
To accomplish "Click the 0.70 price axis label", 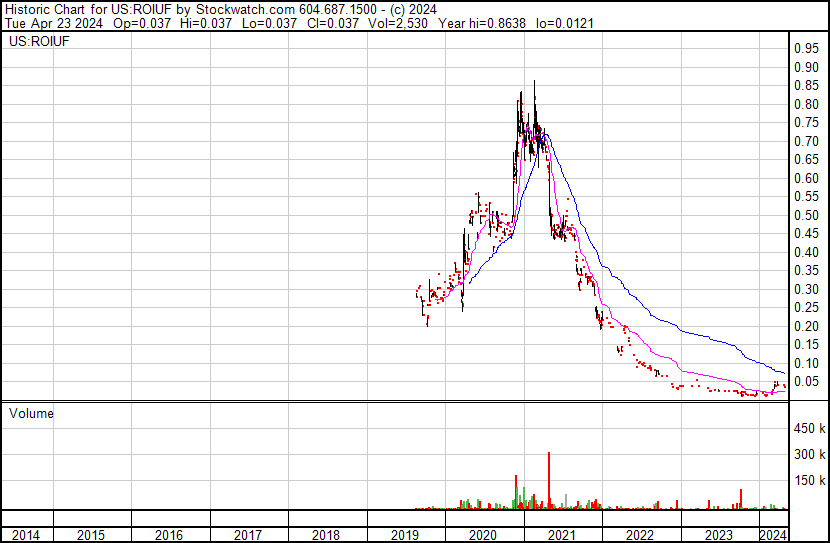I will [x=806, y=141].
